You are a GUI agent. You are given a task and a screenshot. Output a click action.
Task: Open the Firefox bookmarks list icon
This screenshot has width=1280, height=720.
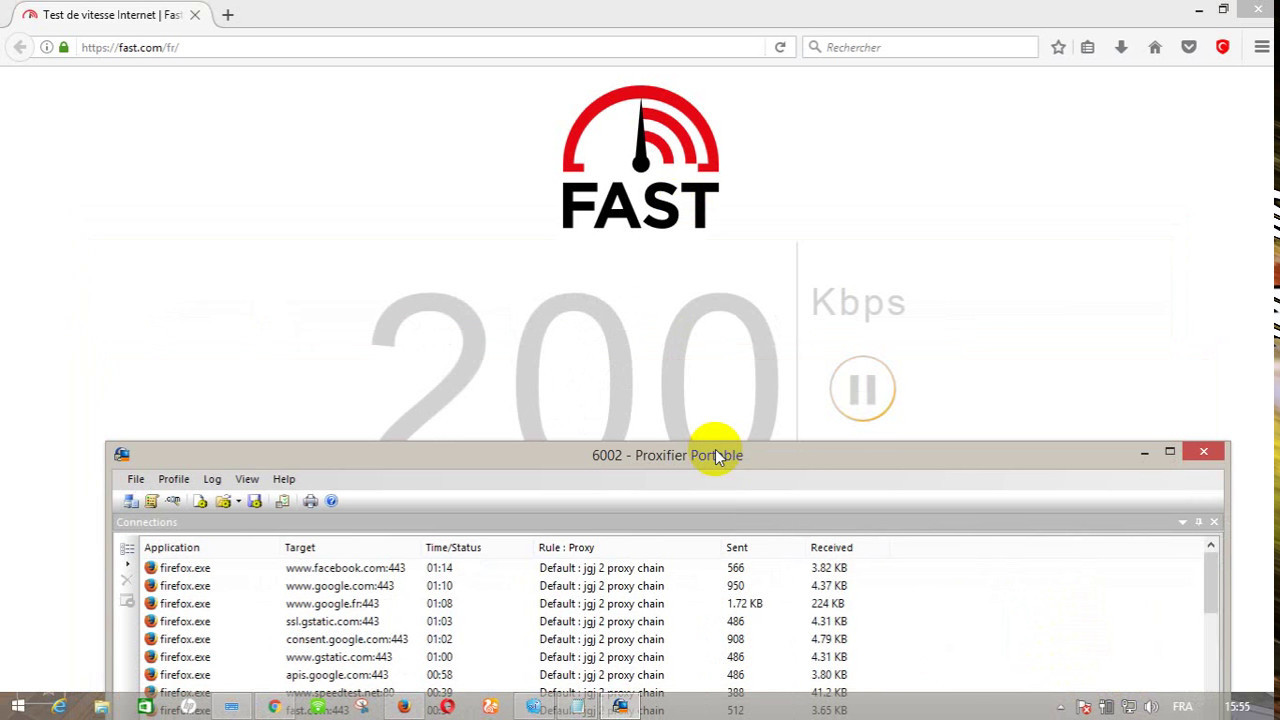coord(1088,47)
